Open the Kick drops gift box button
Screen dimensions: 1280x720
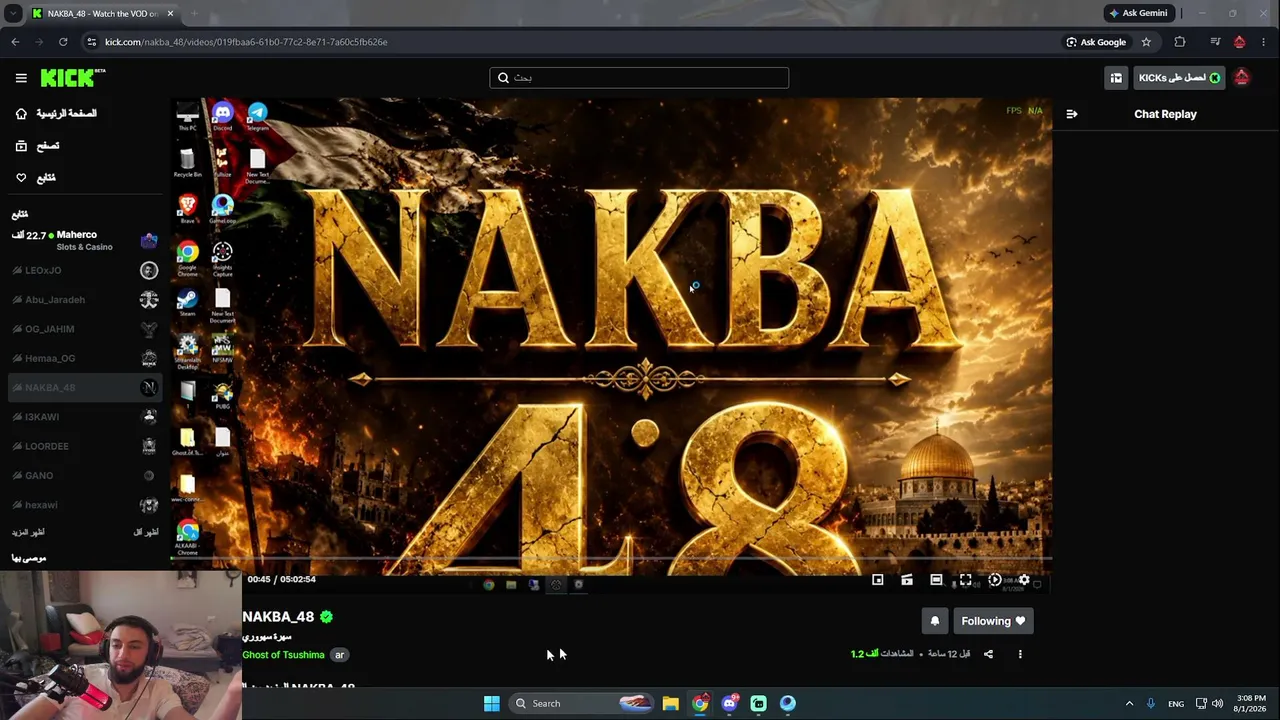click(1116, 78)
